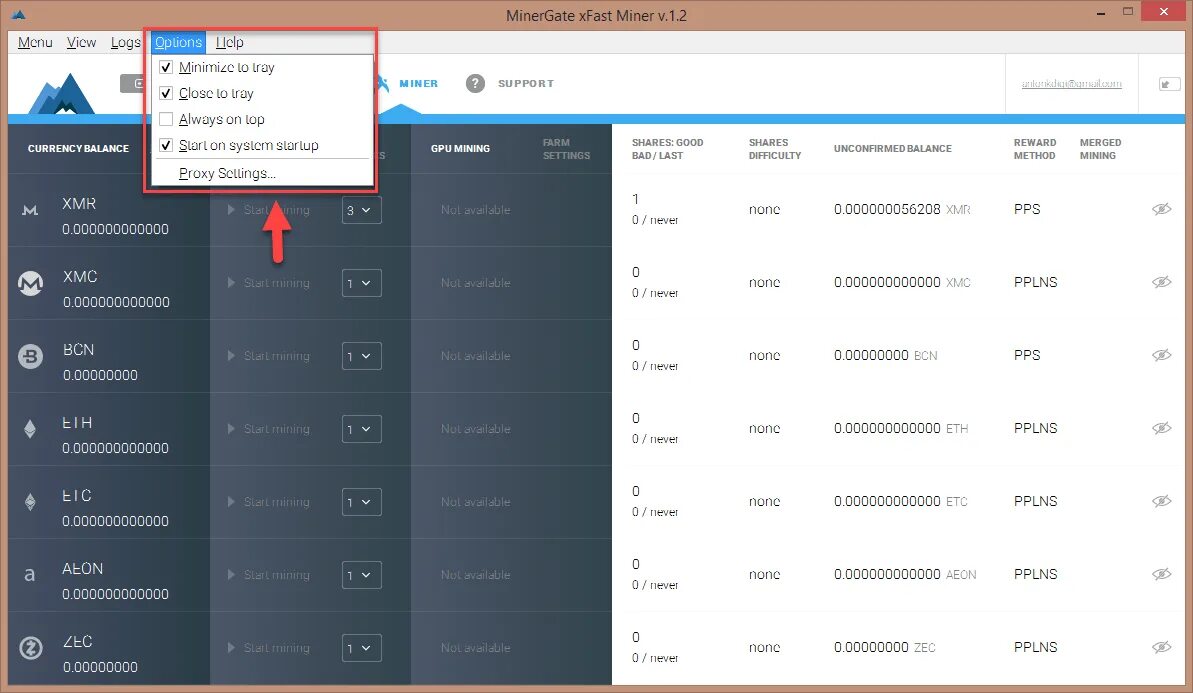Start mining XMC

(x=269, y=283)
